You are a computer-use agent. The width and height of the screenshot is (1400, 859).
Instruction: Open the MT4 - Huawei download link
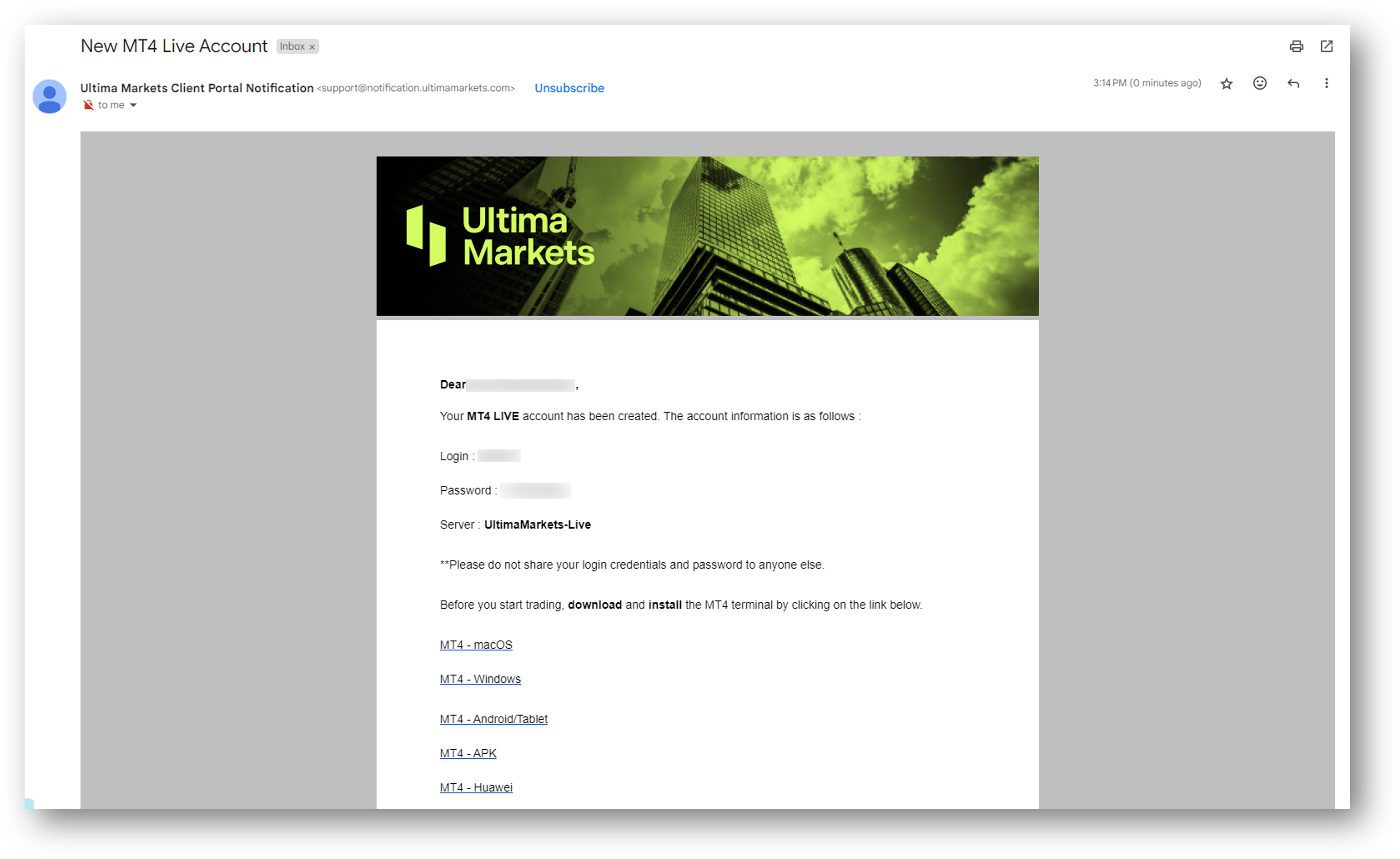476,787
